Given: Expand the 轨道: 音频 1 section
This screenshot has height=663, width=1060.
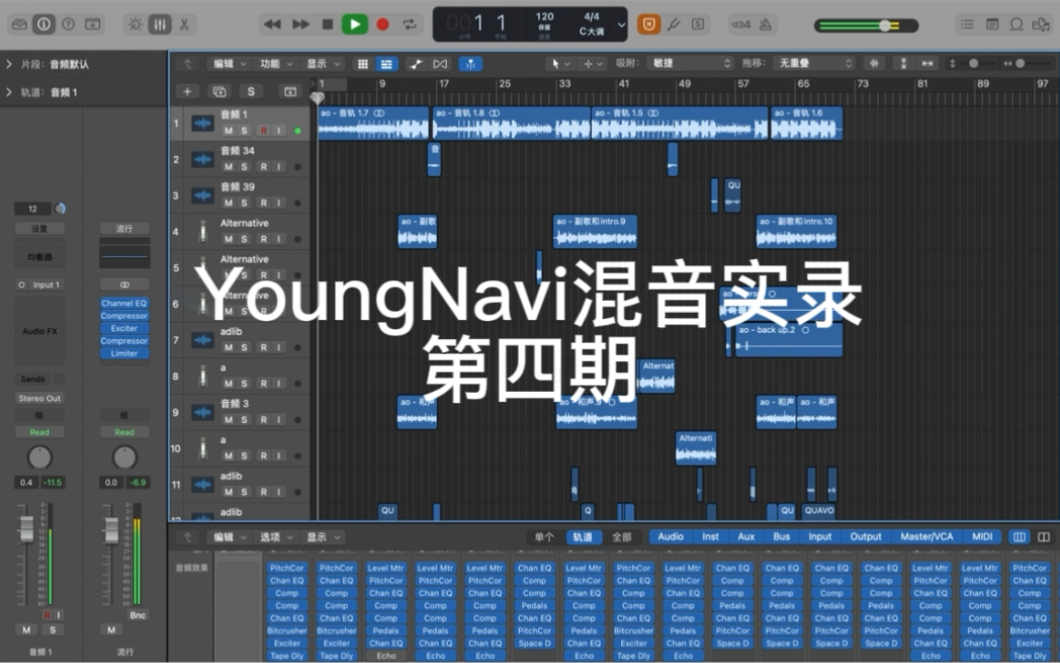Looking at the screenshot, I should click(9, 92).
